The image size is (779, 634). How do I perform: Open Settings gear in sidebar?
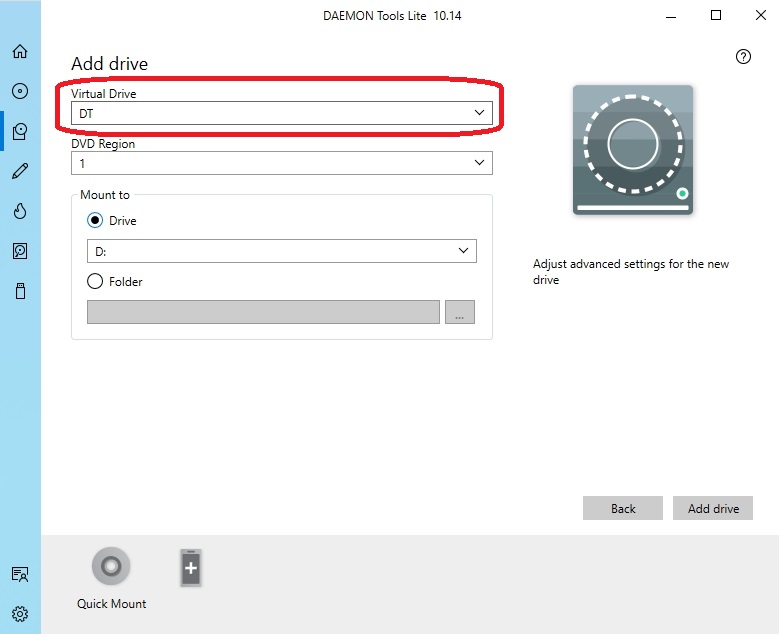20,614
